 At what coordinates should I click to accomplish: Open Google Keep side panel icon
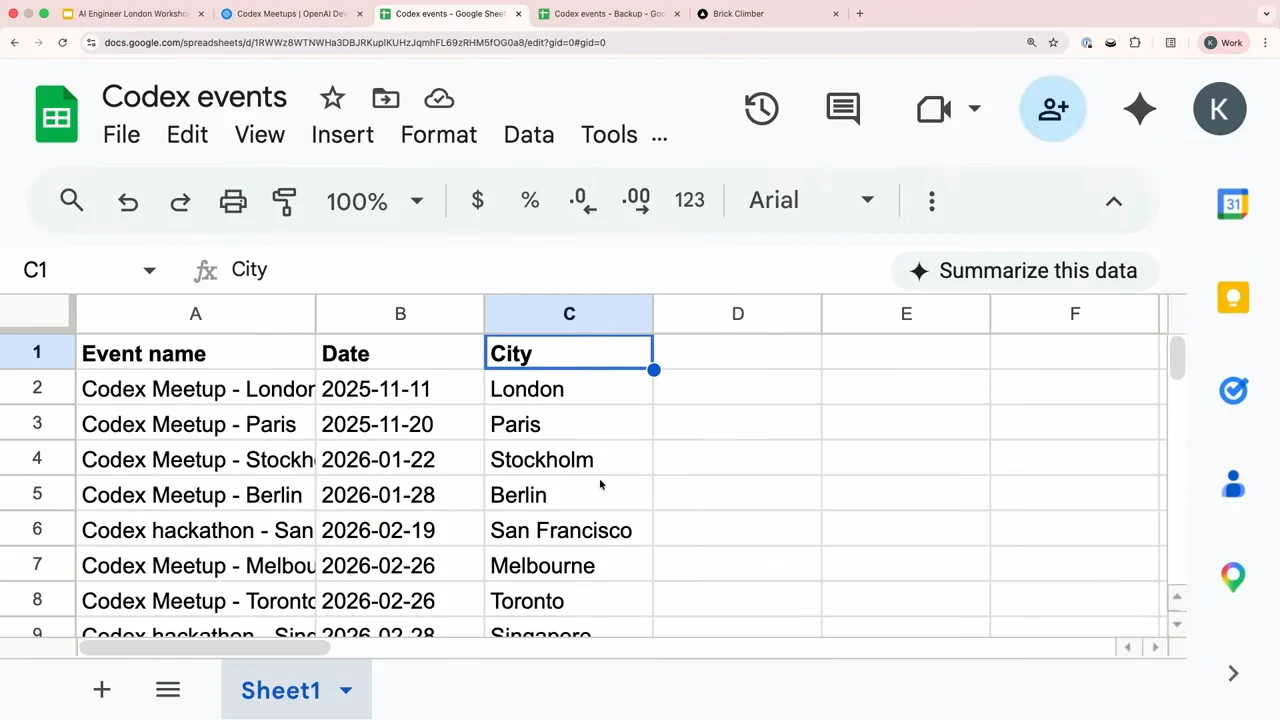point(1233,297)
